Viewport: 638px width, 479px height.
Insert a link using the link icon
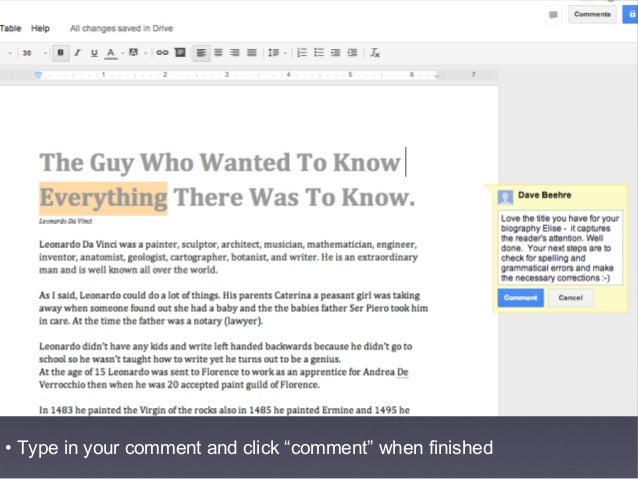coord(162,52)
